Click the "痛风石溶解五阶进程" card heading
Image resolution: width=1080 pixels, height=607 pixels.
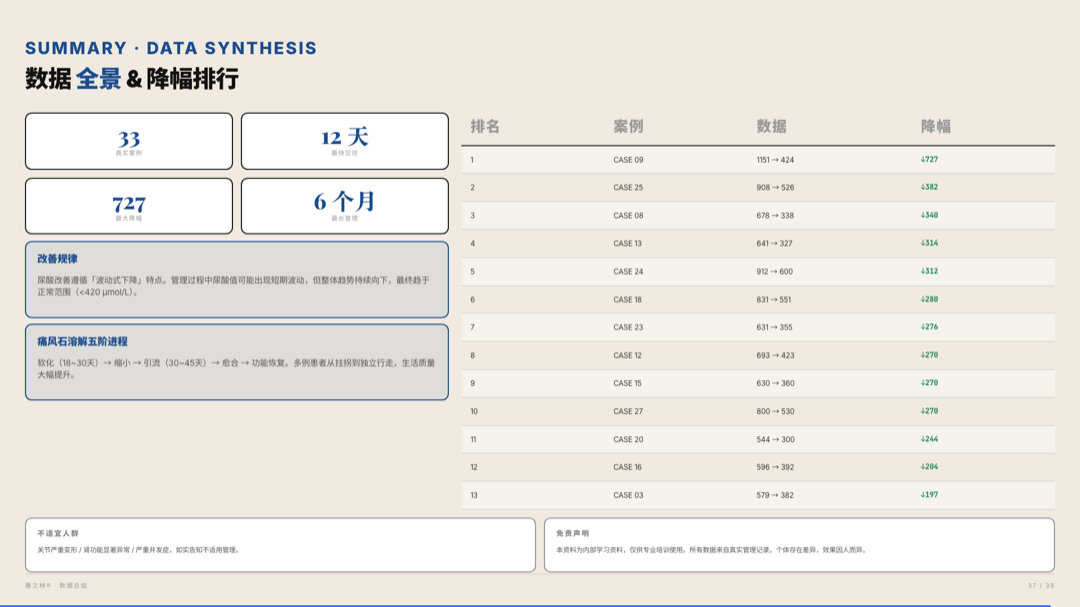(x=82, y=341)
